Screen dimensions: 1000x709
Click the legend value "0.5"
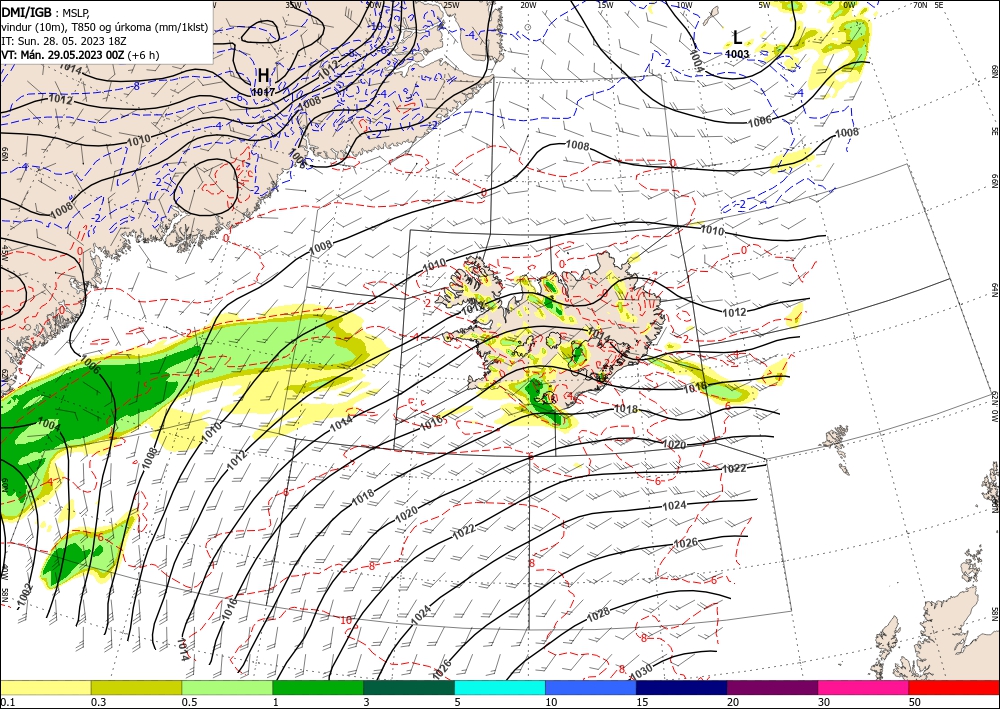(189, 702)
